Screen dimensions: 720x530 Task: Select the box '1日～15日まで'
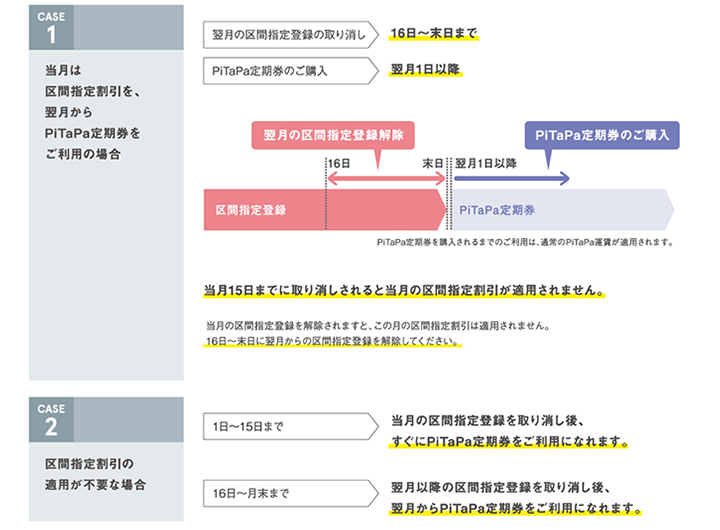(x=291, y=427)
